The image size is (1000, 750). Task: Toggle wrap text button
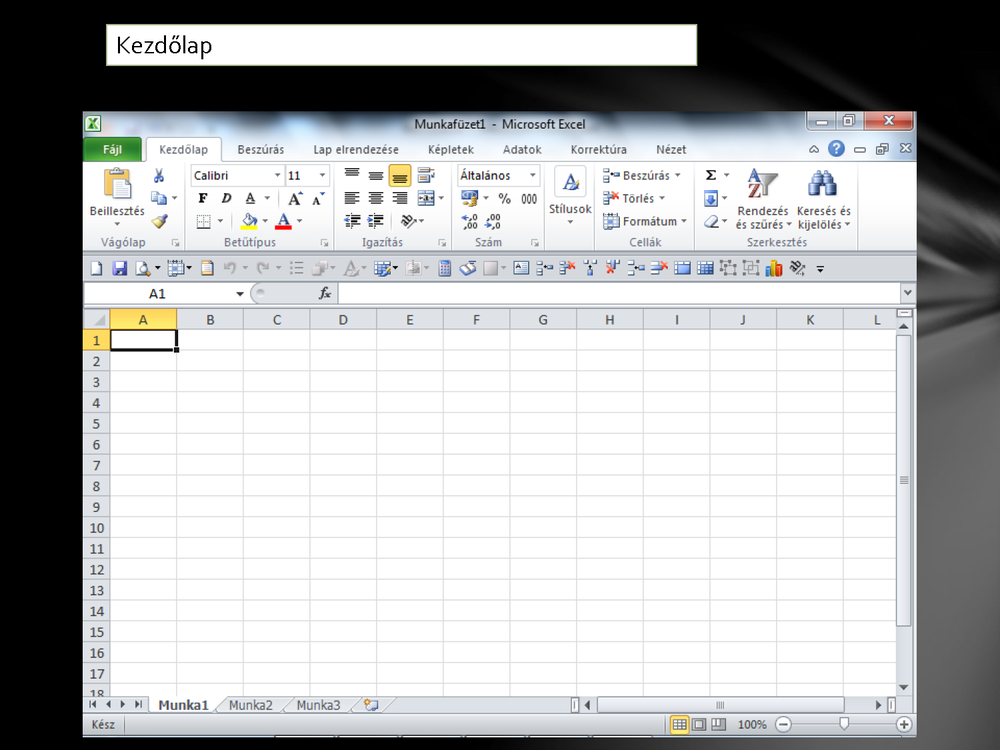tap(425, 175)
